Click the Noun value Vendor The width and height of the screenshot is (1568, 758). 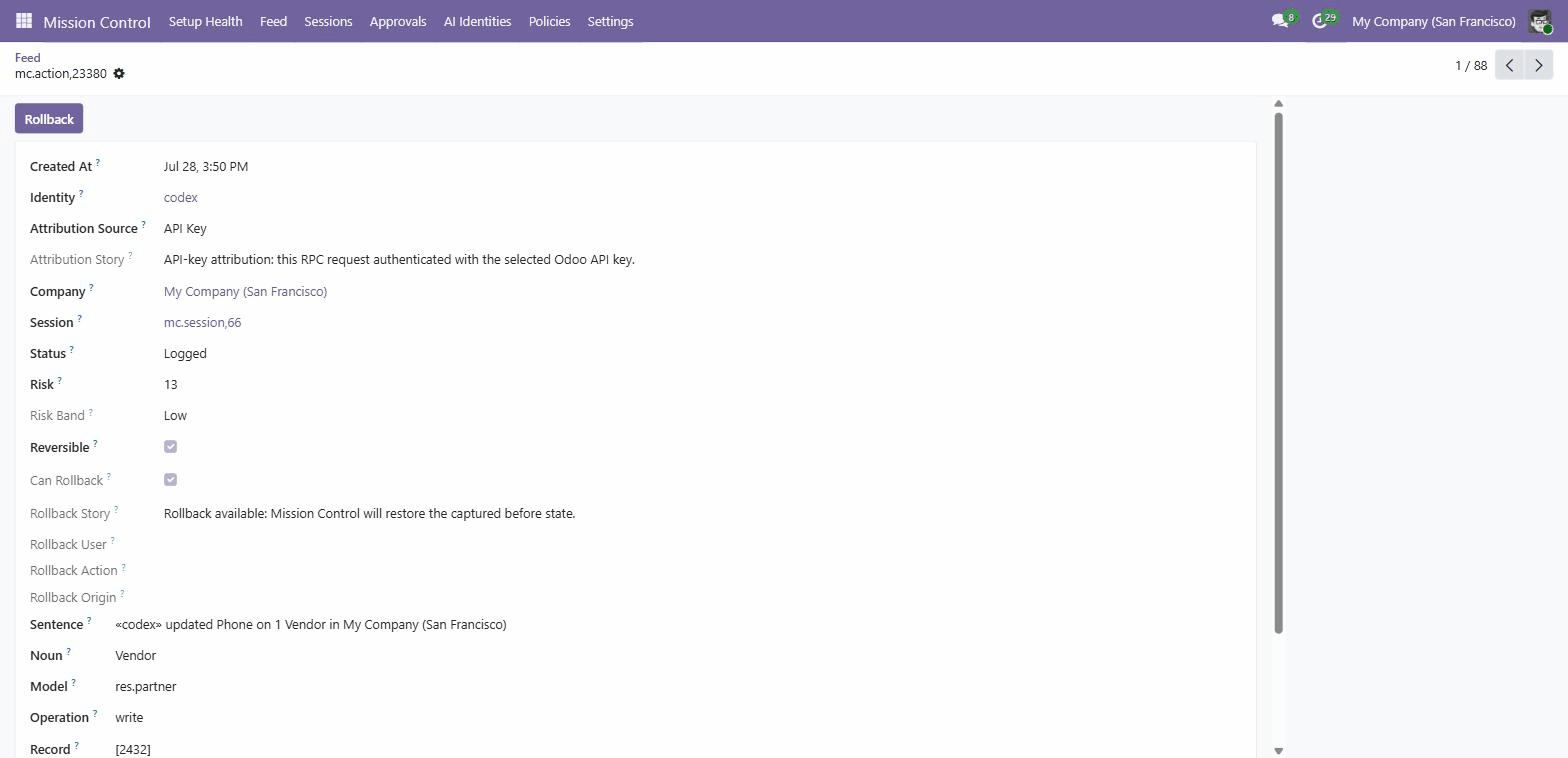(135, 655)
